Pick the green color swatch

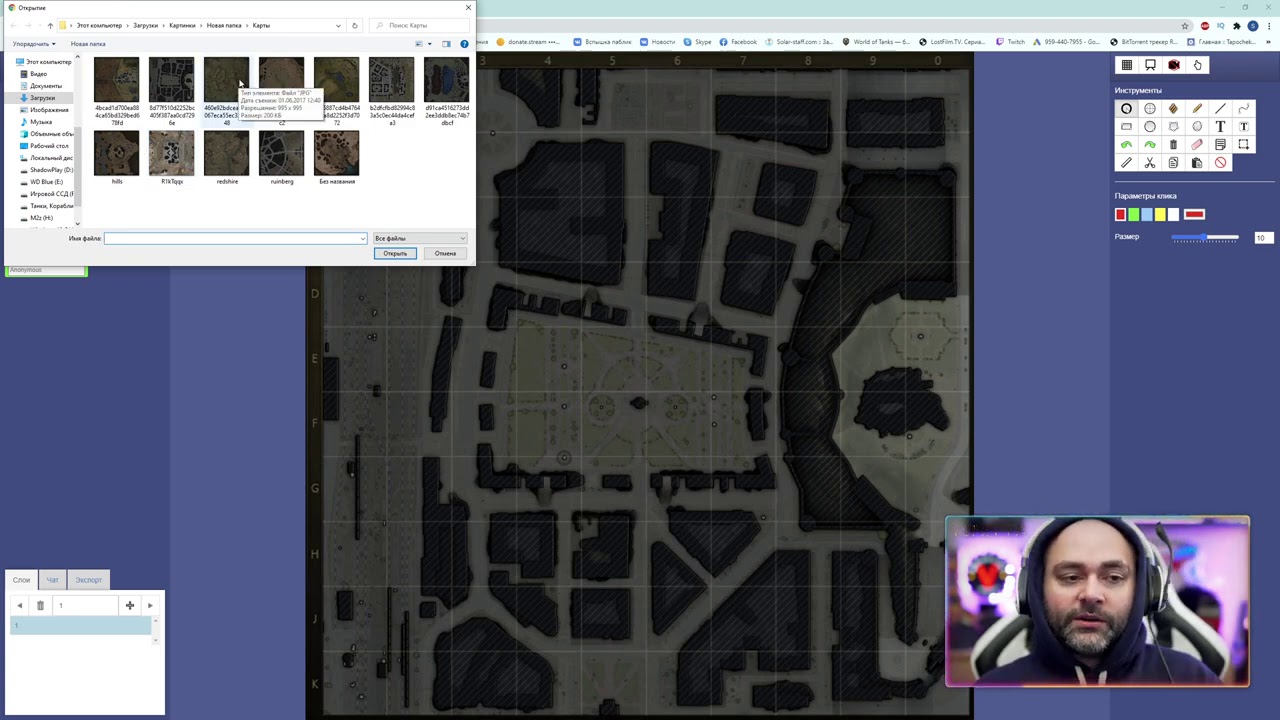coord(1133,214)
